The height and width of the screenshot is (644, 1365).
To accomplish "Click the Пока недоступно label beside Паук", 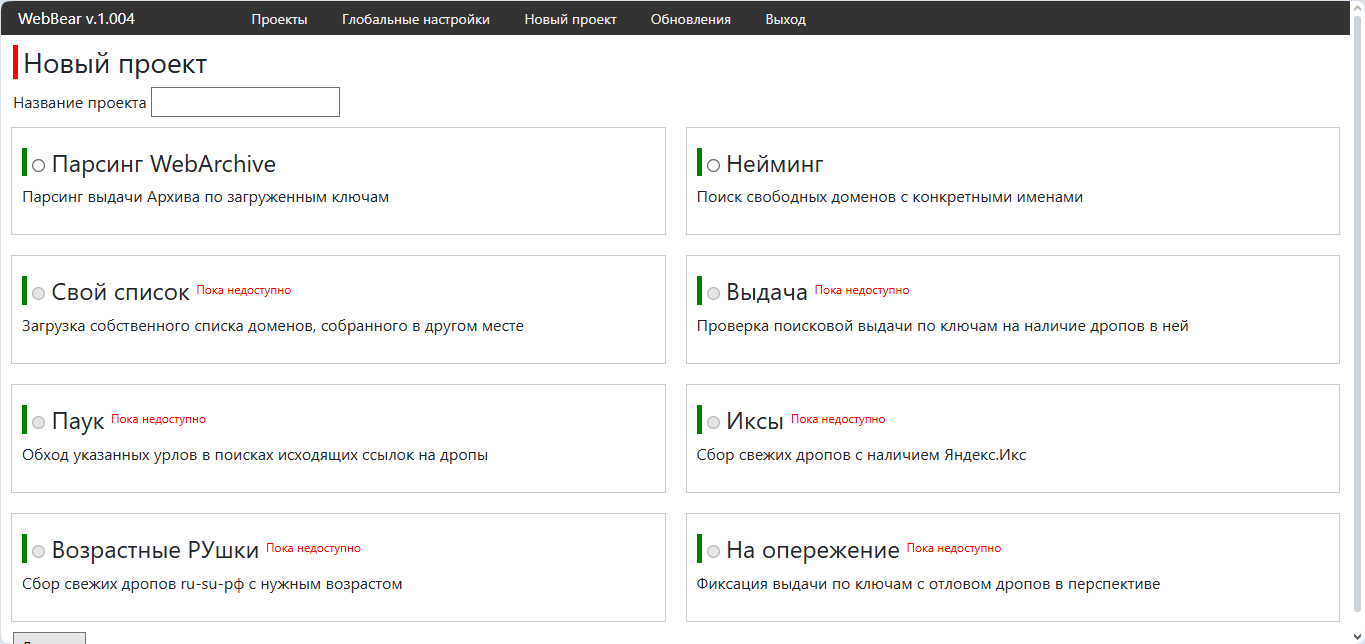I will coord(158,419).
